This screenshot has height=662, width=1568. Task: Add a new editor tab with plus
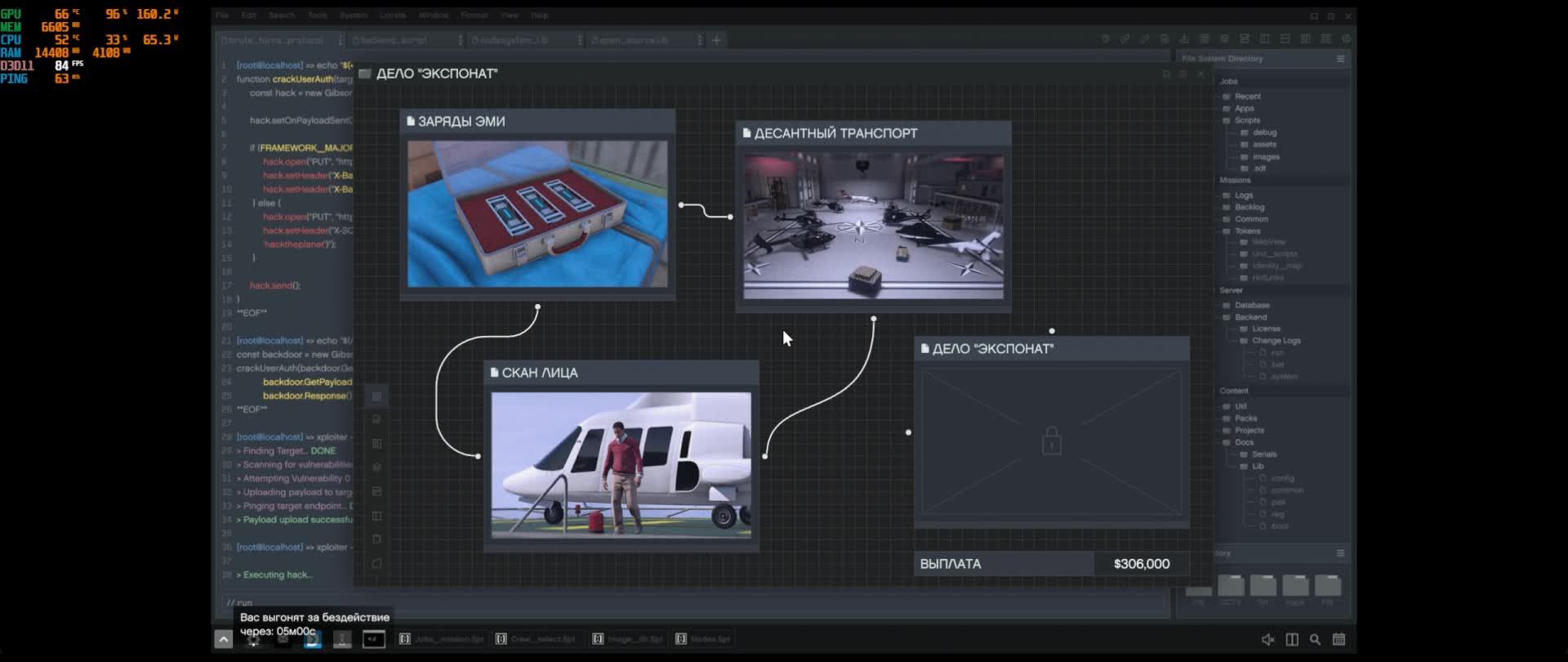pos(716,40)
